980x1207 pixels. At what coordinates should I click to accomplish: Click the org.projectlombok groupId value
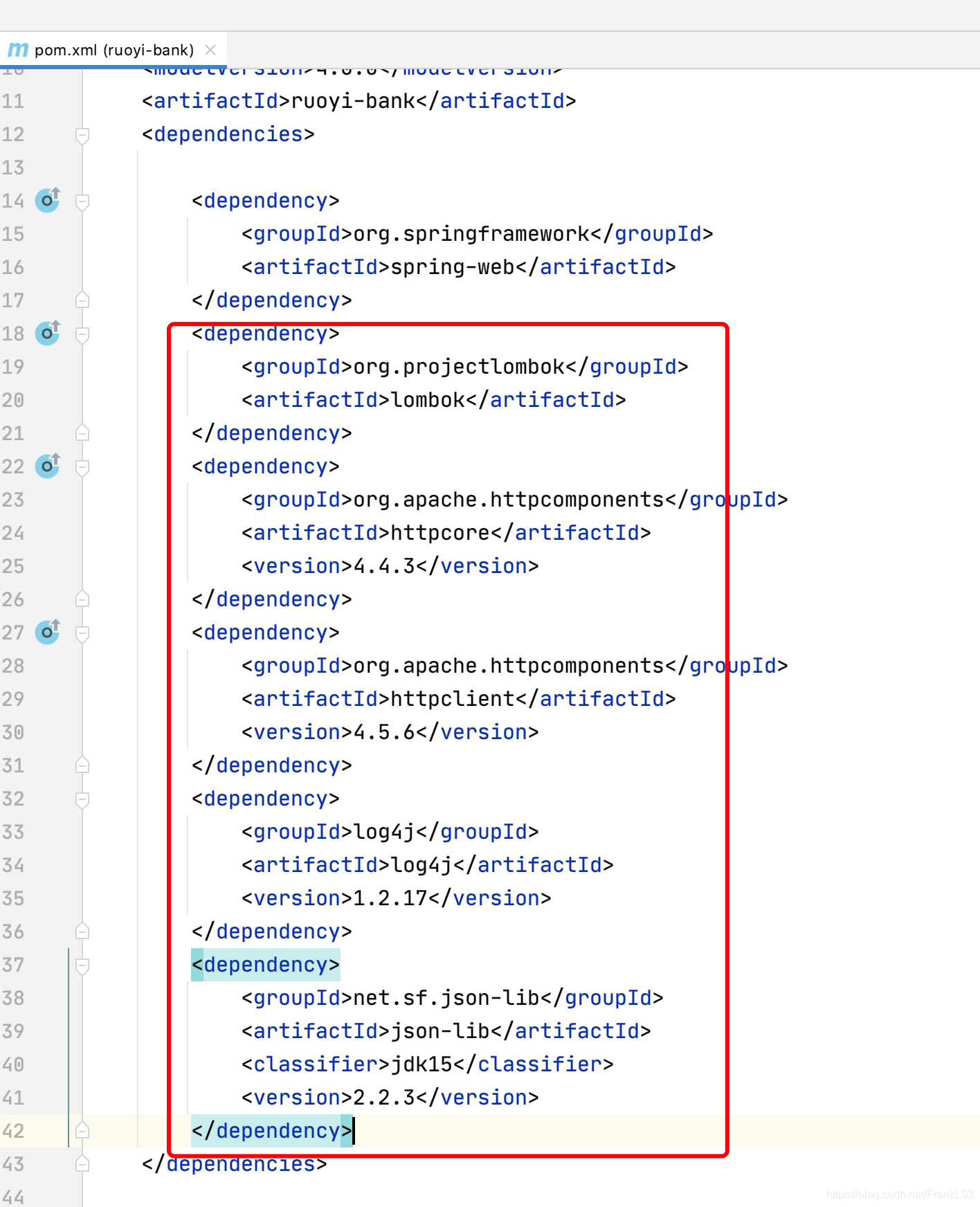[459, 367]
